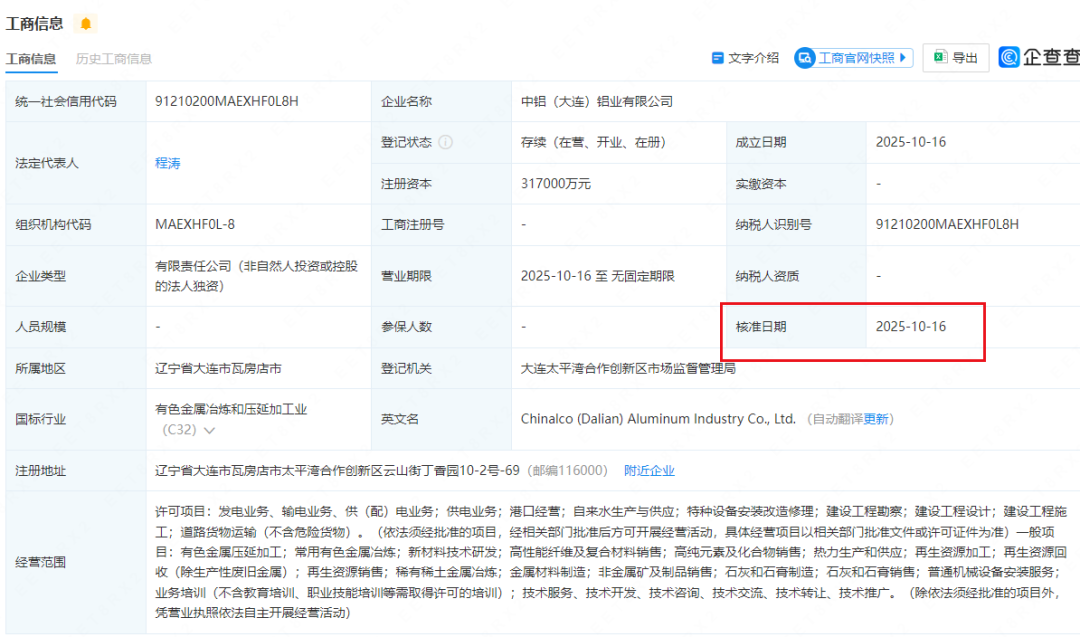Open the 工商官网快照 snapshot icon
Viewport: 1080px width, 637px height.
coord(804,58)
